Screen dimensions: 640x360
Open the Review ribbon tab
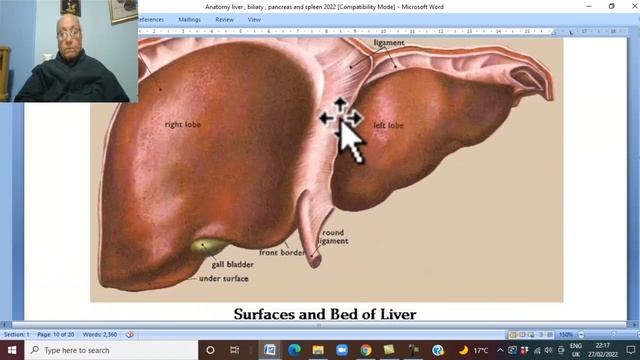pos(224,20)
